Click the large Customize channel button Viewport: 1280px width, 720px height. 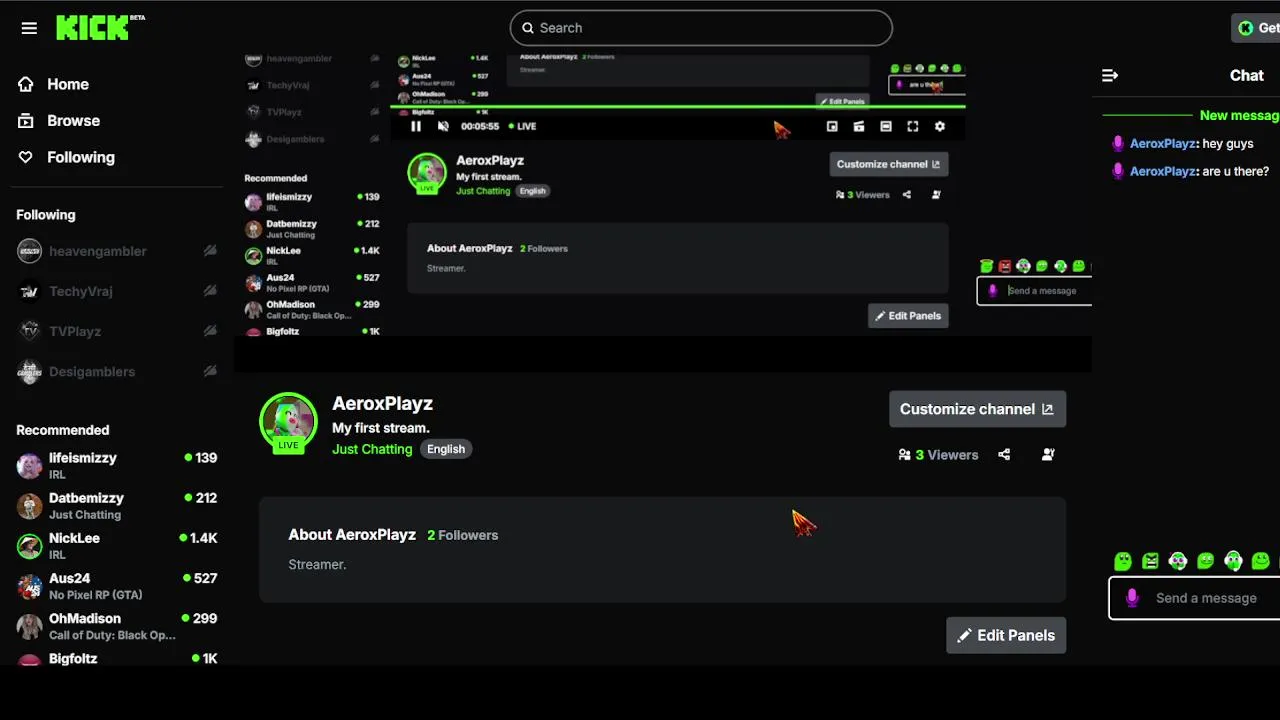point(977,409)
